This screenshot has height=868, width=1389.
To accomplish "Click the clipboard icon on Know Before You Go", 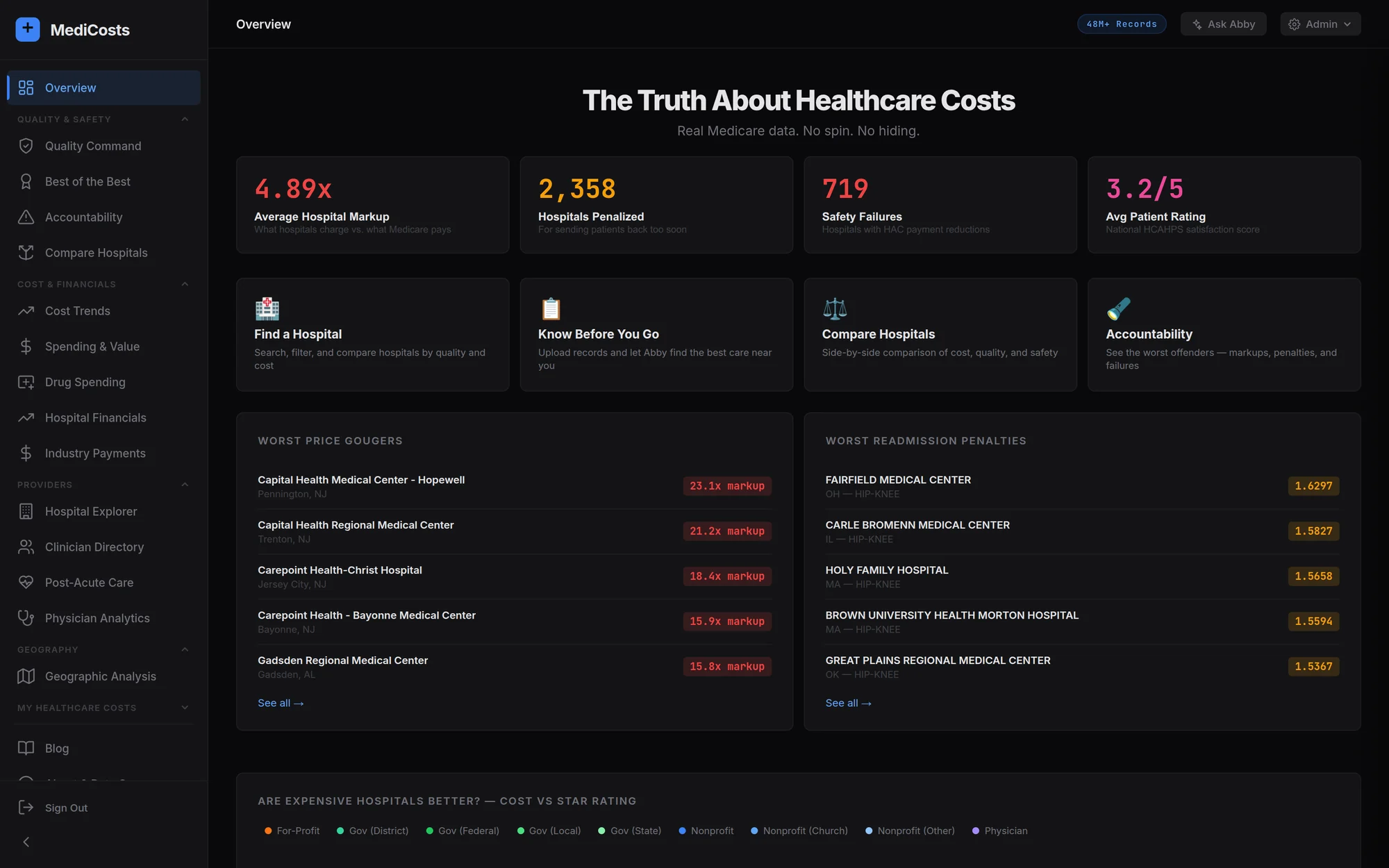I will point(551,308).
